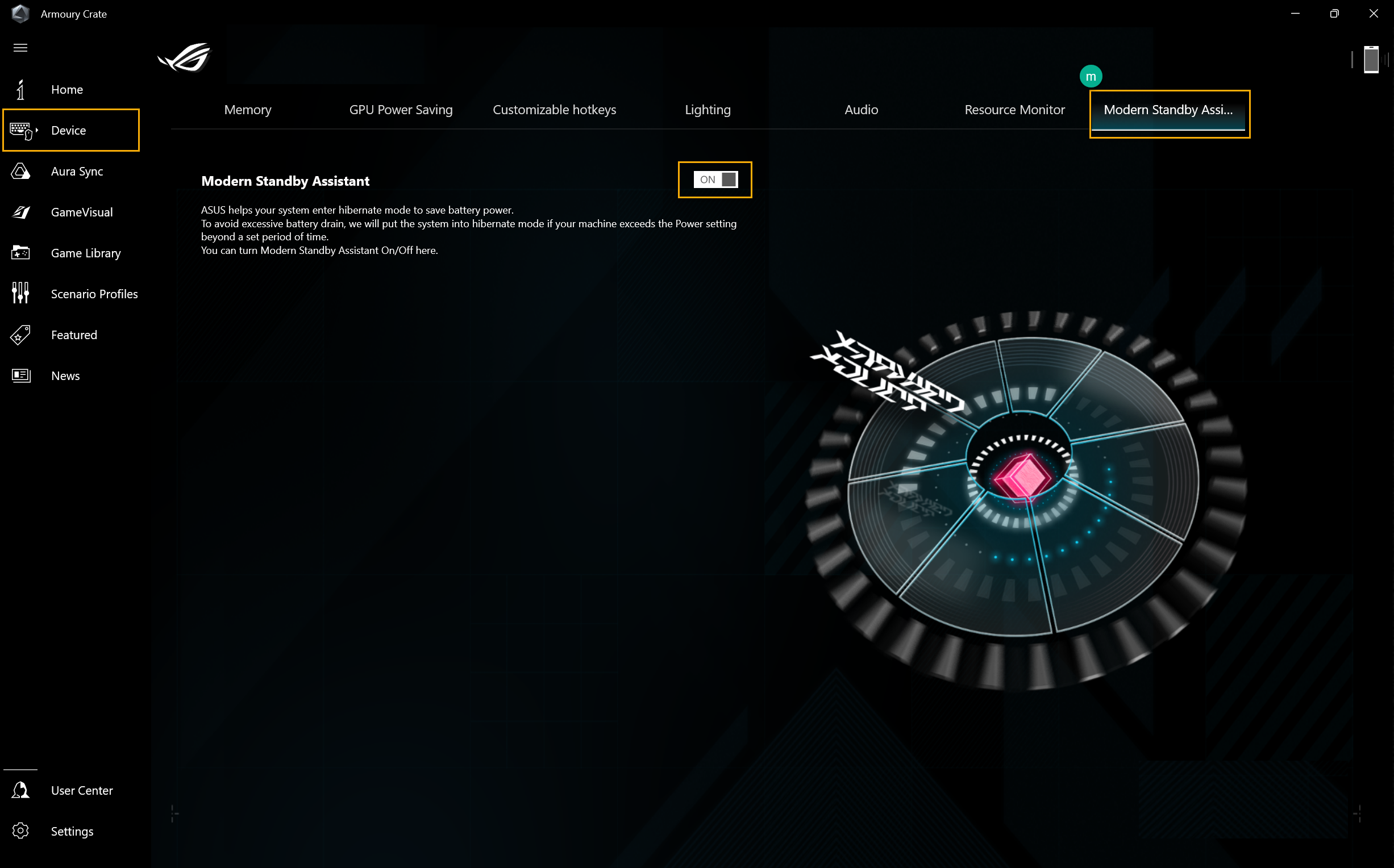
Task: Toggle Modern Standby Assistant ON/OFF
Action: coord(716,180)
